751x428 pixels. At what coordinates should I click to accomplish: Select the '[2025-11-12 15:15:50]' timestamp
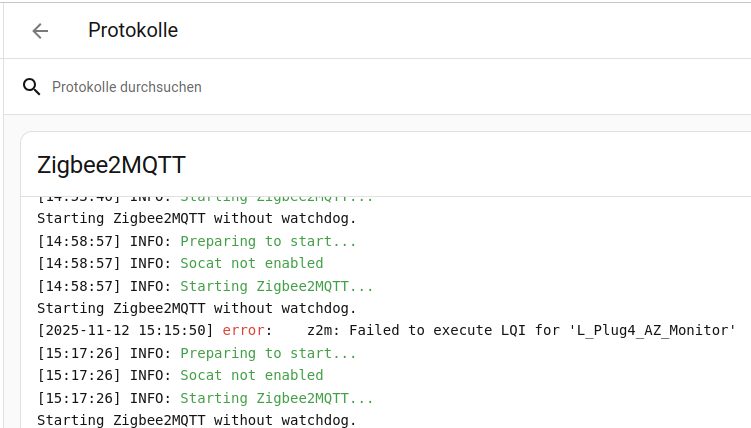coord(125,330)
